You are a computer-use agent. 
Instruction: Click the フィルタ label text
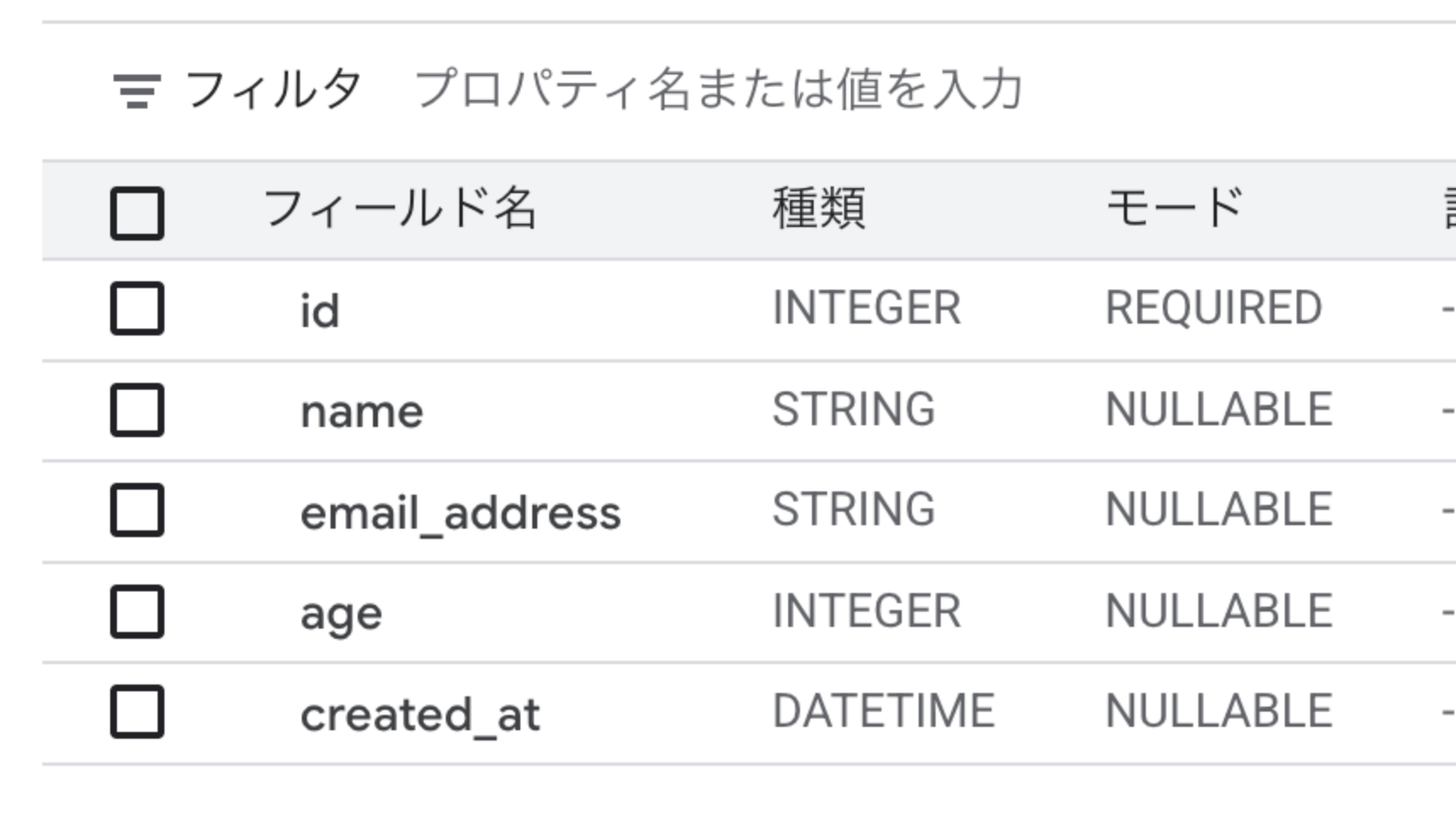pos(273,90)
